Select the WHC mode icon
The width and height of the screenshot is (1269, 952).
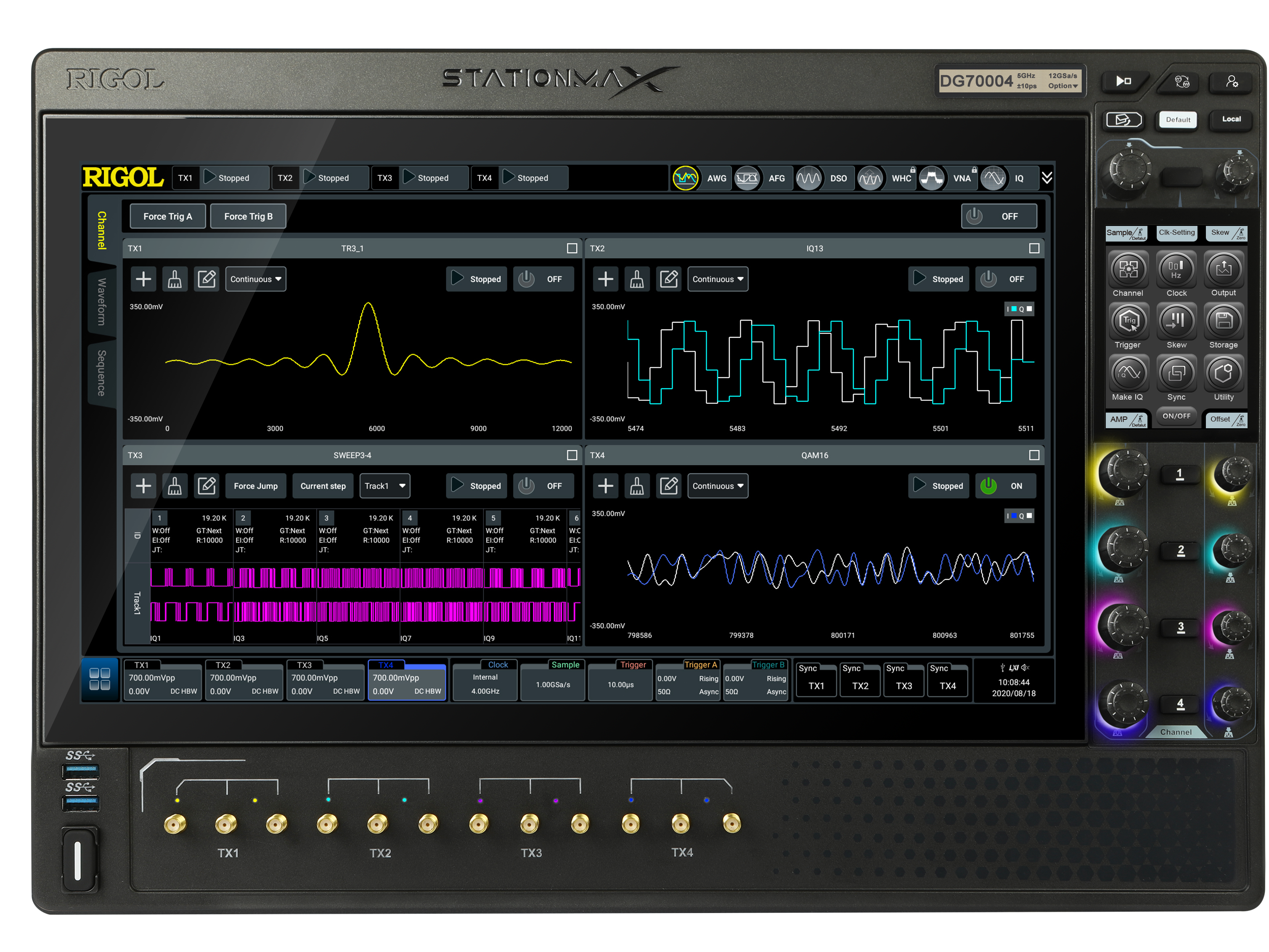coord(870,178)
